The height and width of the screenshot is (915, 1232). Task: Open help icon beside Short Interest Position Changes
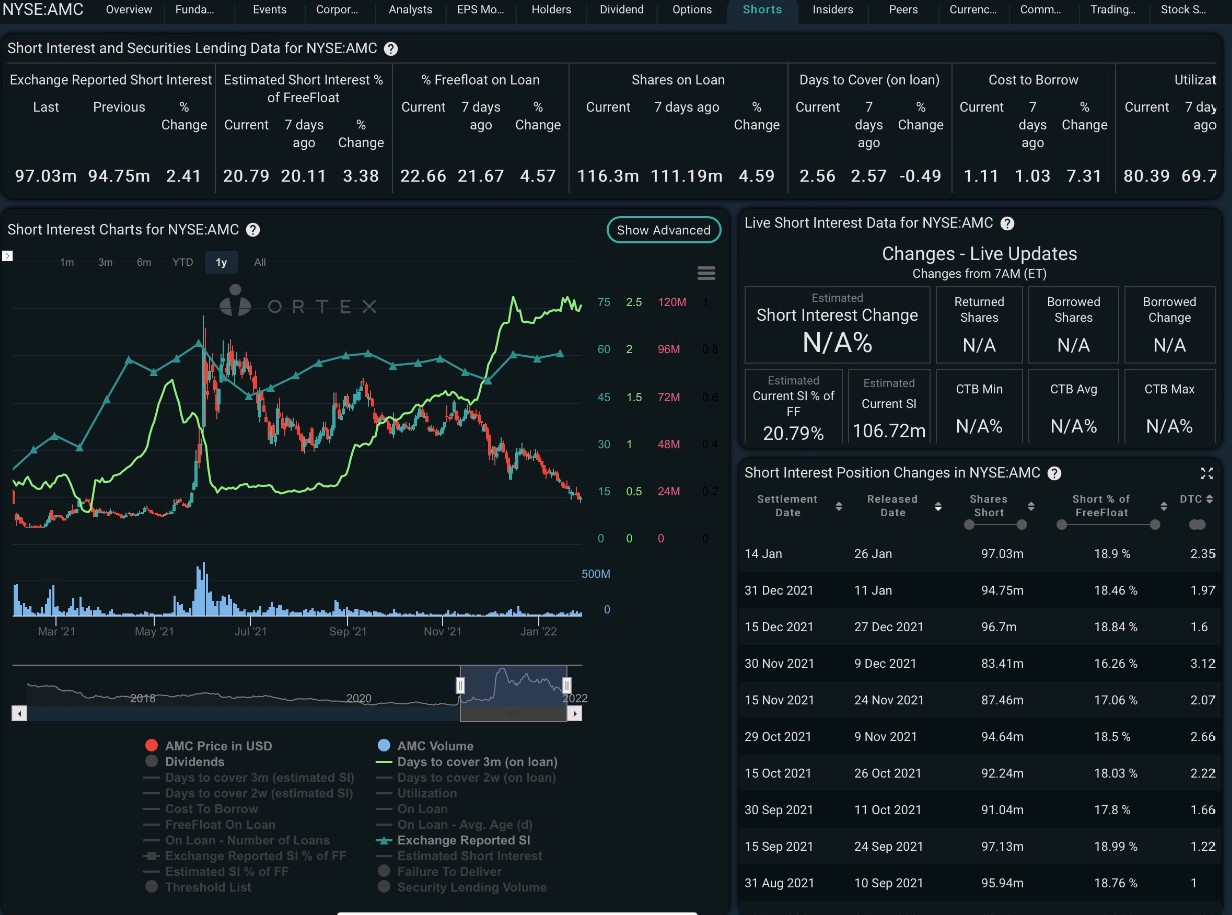1054,473
